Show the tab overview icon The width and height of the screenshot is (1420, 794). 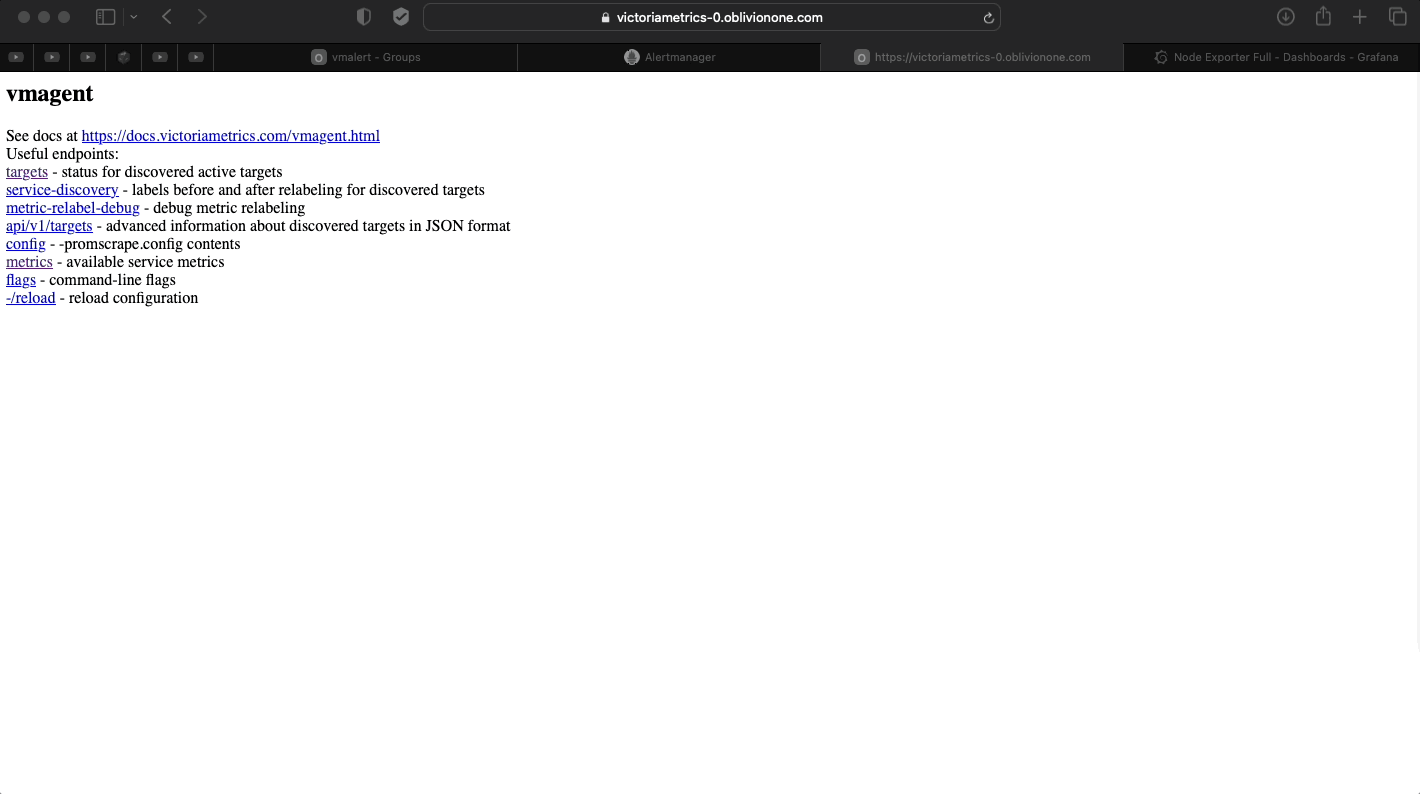(x=1397, y=17)
